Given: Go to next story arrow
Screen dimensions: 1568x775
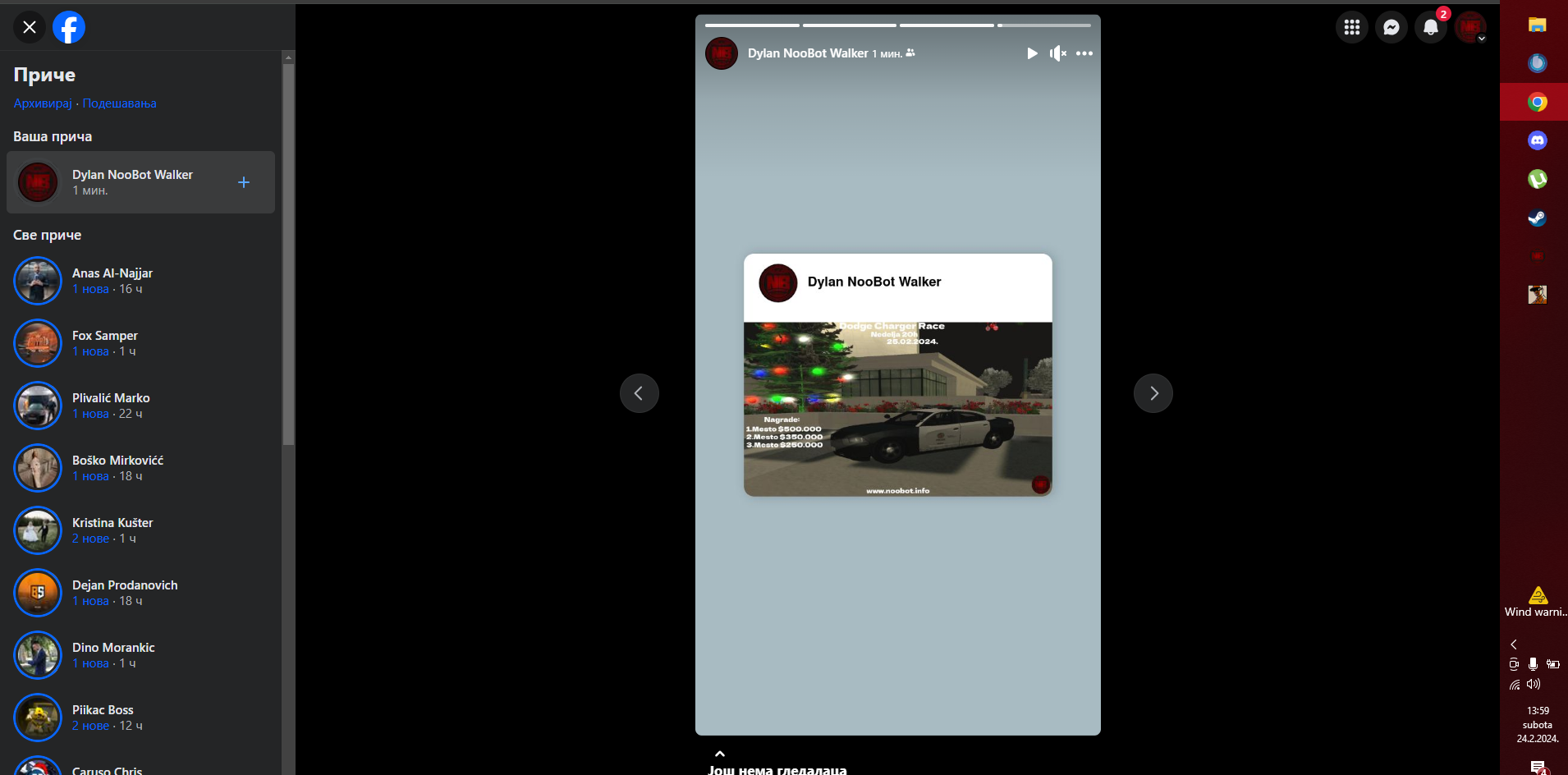Looking at the screenshot, I should coord(1153,393).
